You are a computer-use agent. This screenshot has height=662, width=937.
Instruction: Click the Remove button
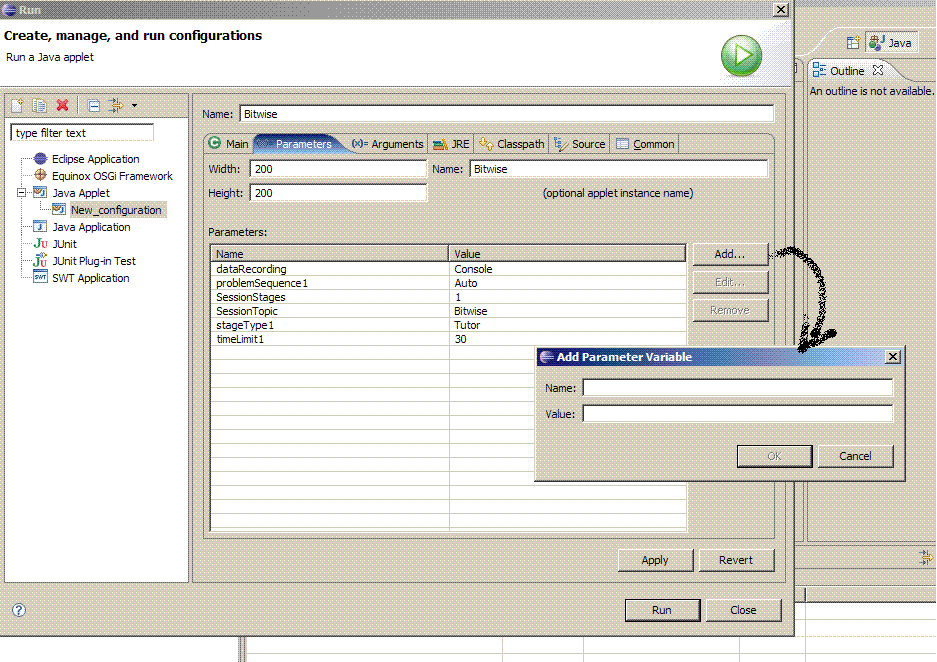730,310
